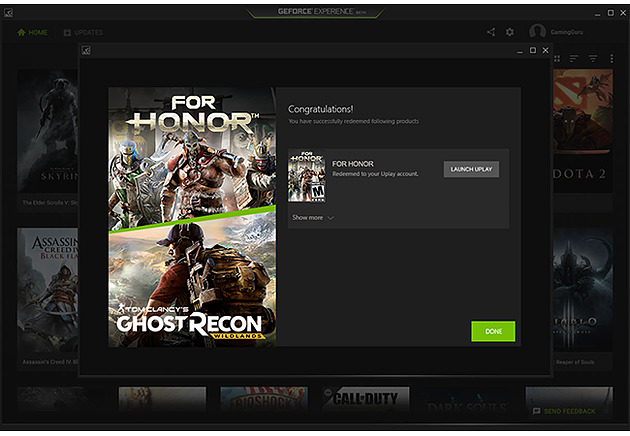Open the filter games icon
Image resolution: width=630 pixels, height=436 pixels.
[593, 59]
